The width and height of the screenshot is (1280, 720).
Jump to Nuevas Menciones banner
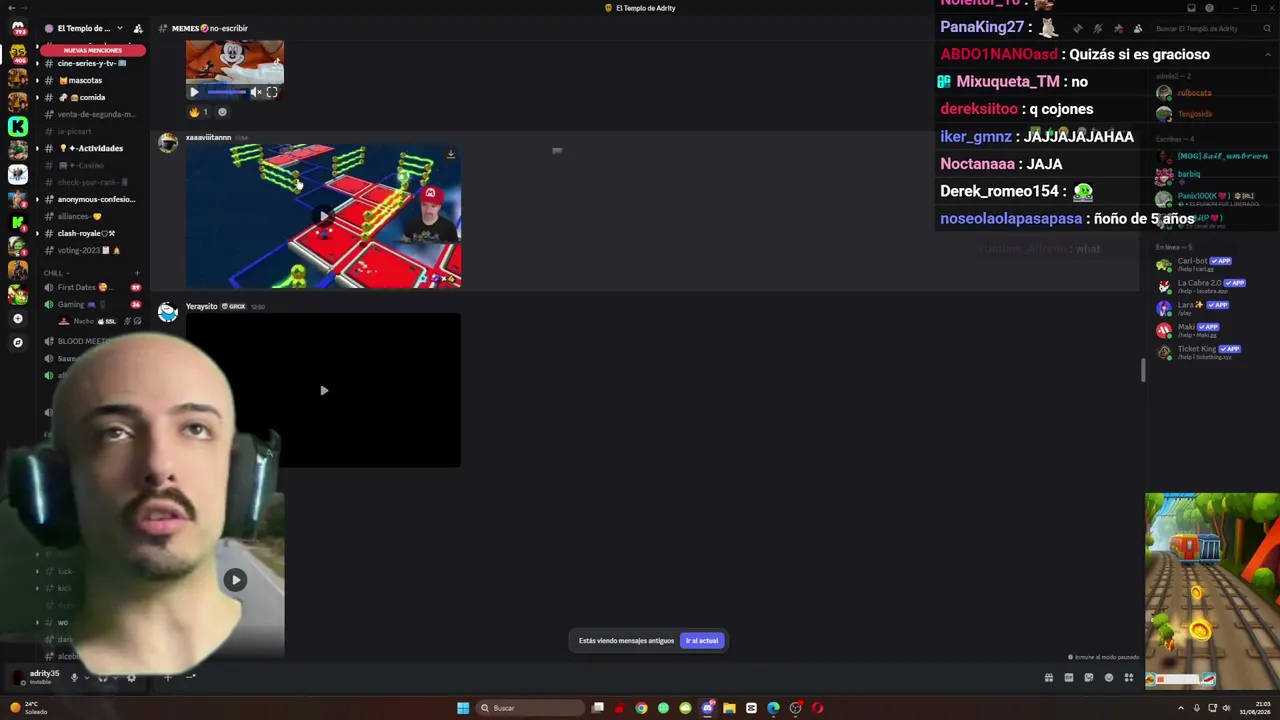pos(92,50)
